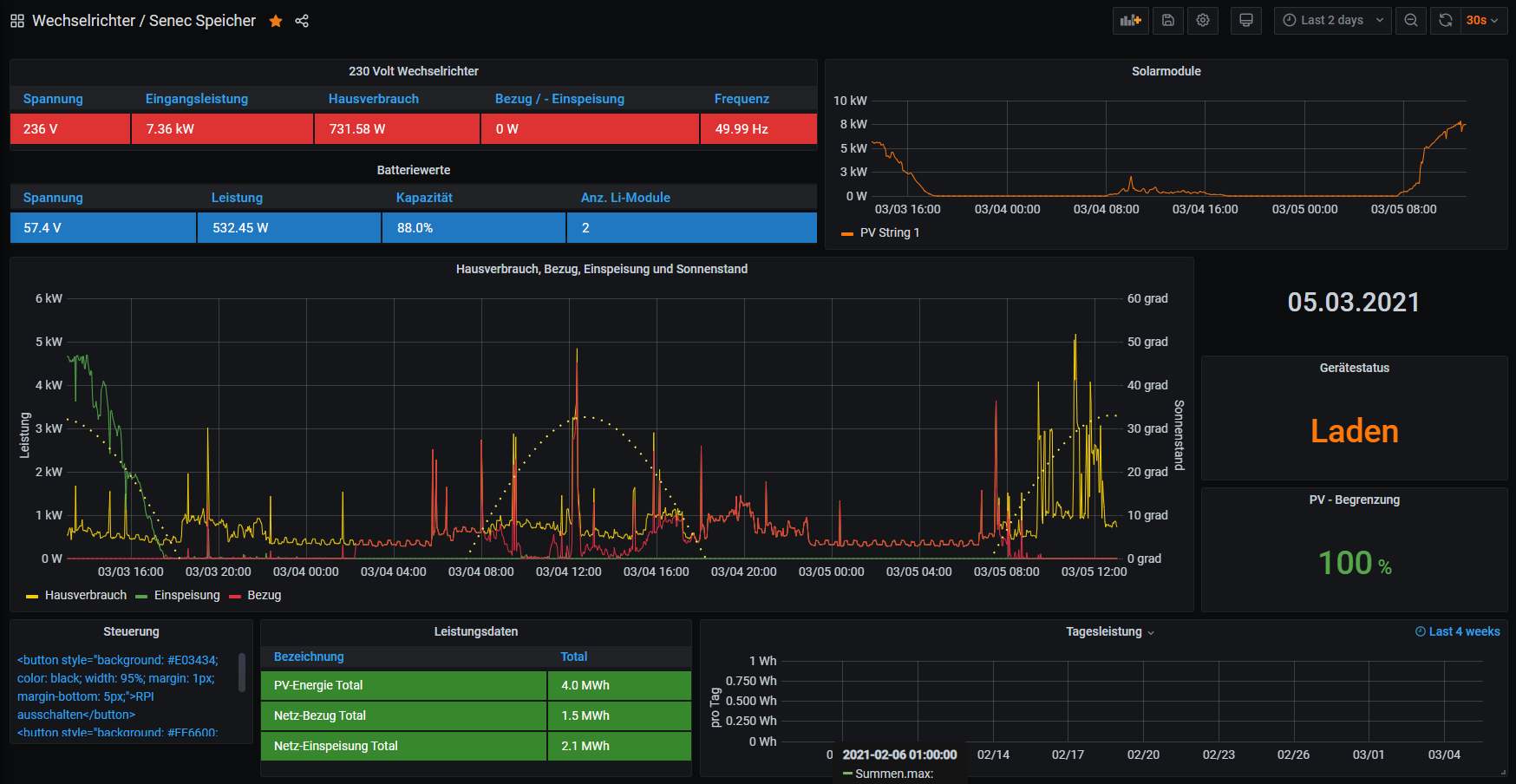Screen dimensions: 1516x784
Task: Click the Last 4 weeks time override link
Action: 1457,631
